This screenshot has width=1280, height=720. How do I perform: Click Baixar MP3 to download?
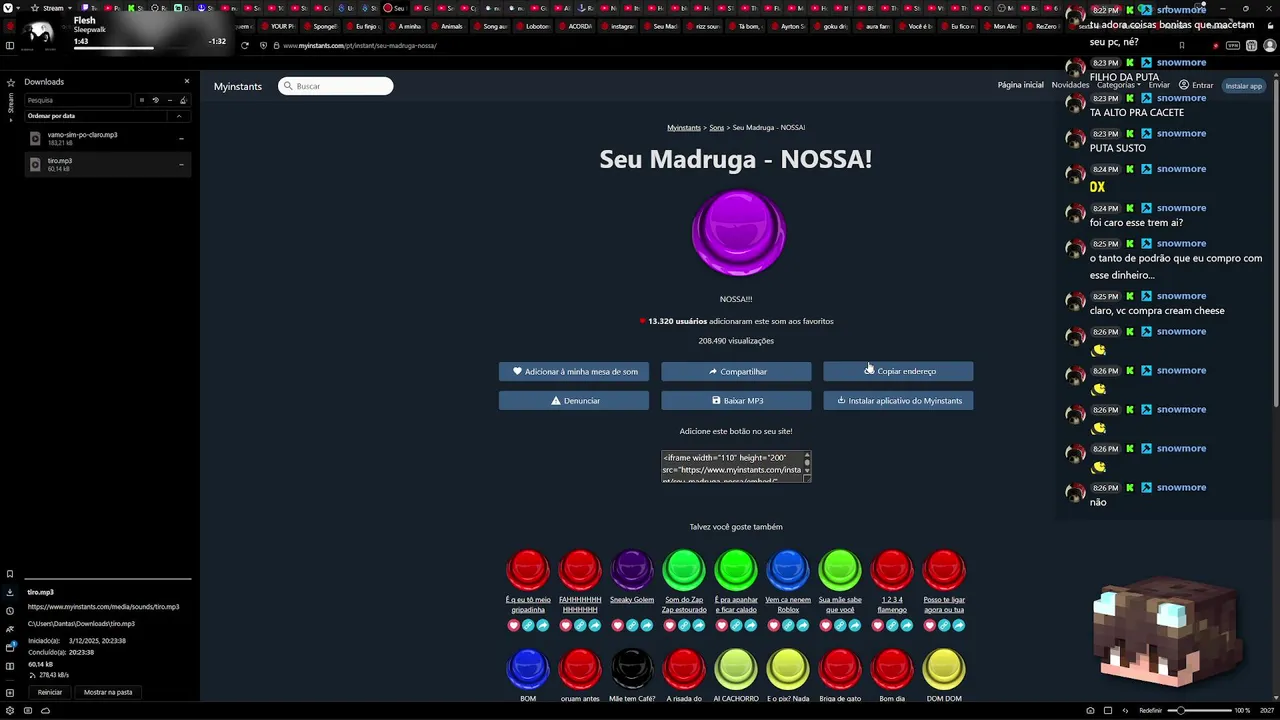(x=736, y=400)
